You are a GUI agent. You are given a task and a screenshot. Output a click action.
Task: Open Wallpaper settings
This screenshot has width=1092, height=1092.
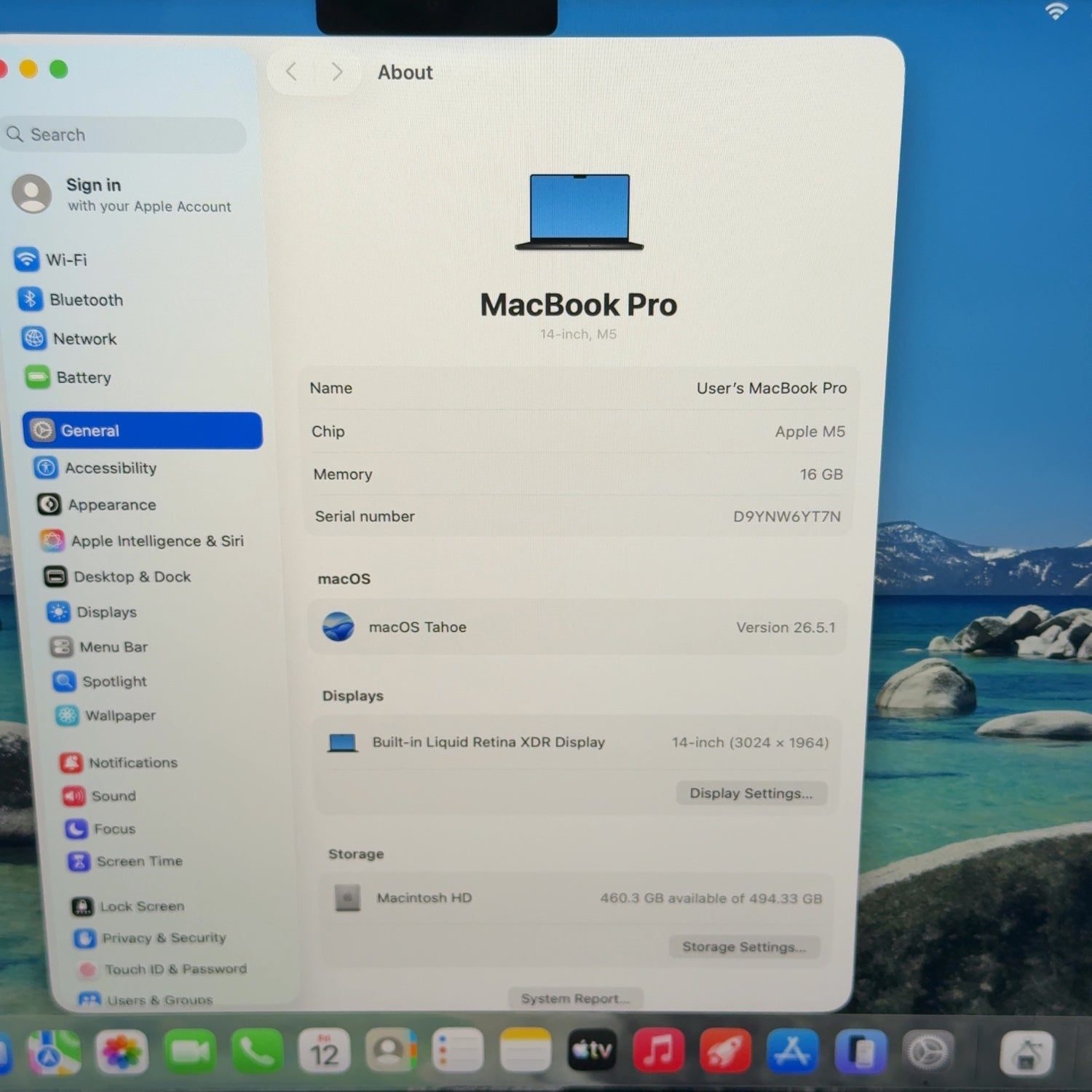point(106,715)
